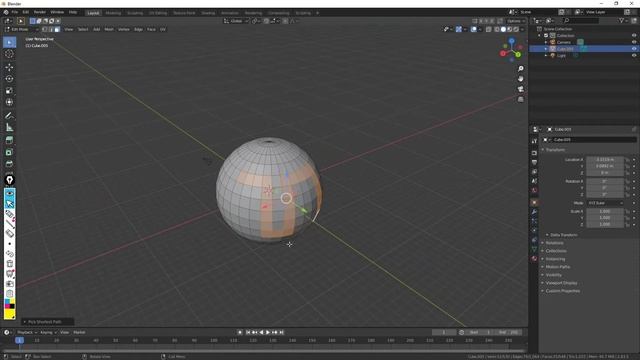Select the Measure tool
The height and width of the screenshot is (360, 640).
point(9,128)
